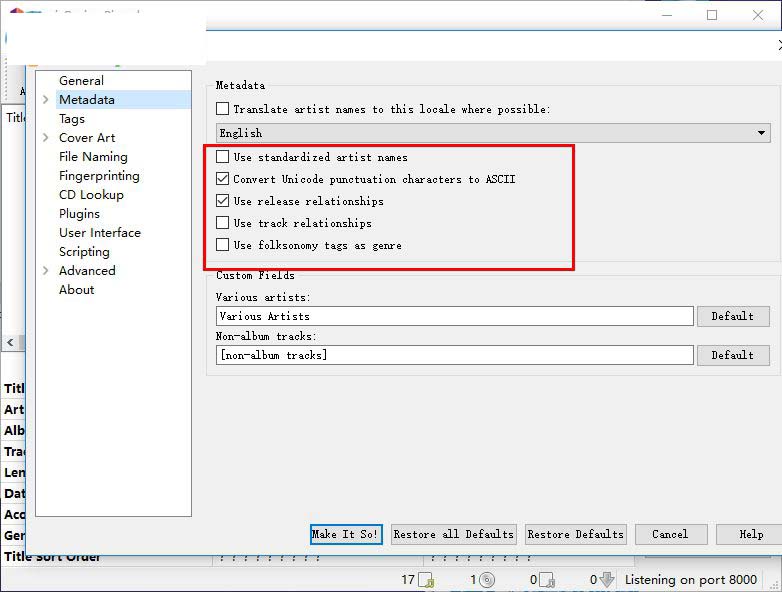782x592 pixels.
Task: Minimize the main Picard window
Action: 667,15
